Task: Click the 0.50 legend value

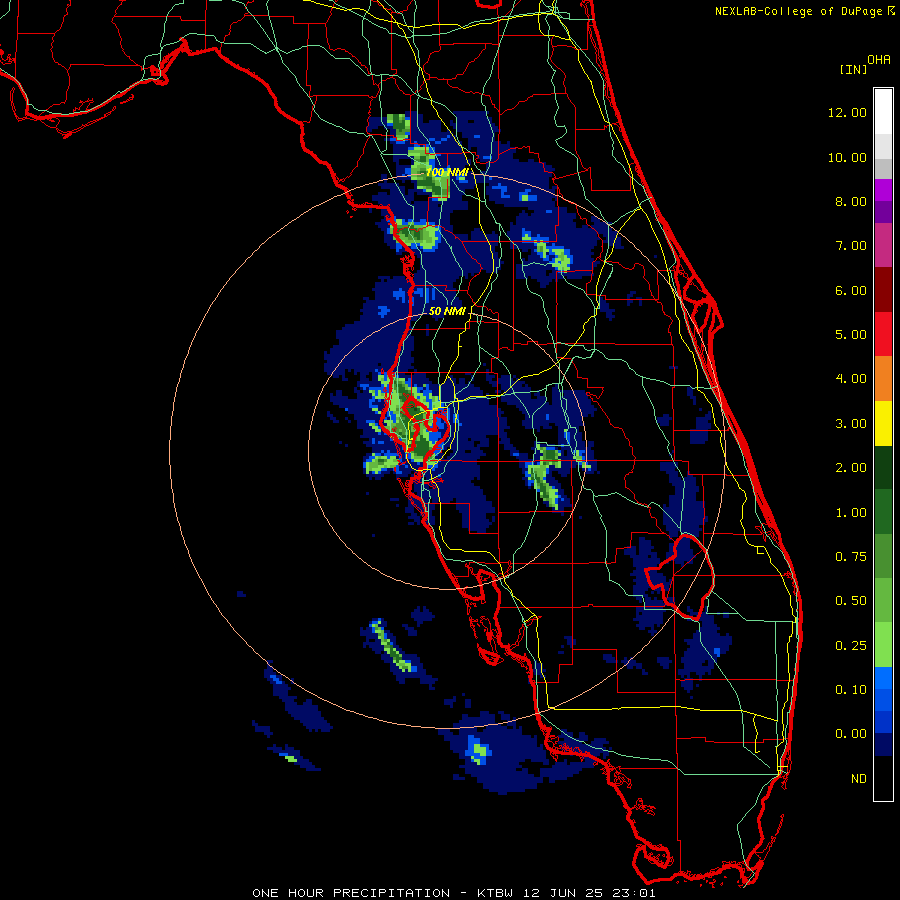Action: point(851,601)
